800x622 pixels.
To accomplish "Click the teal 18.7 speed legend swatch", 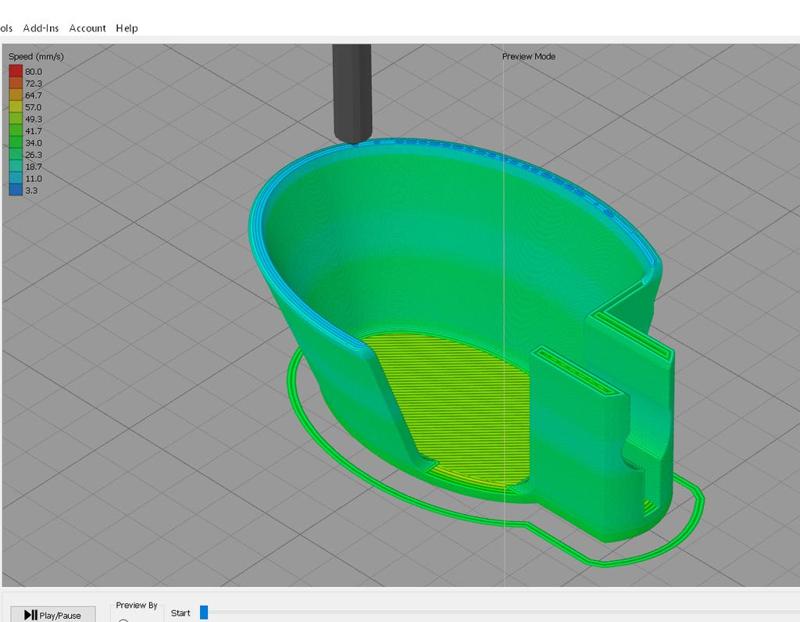I will [x=16, y=166].
